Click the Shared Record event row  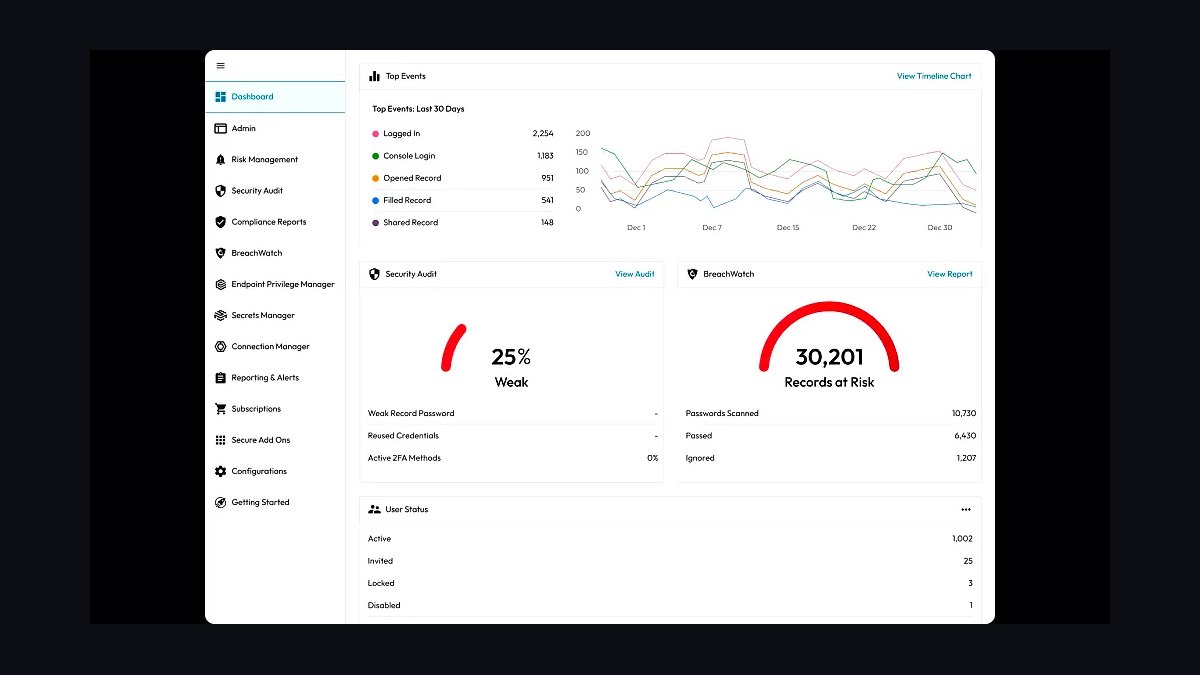462,223
